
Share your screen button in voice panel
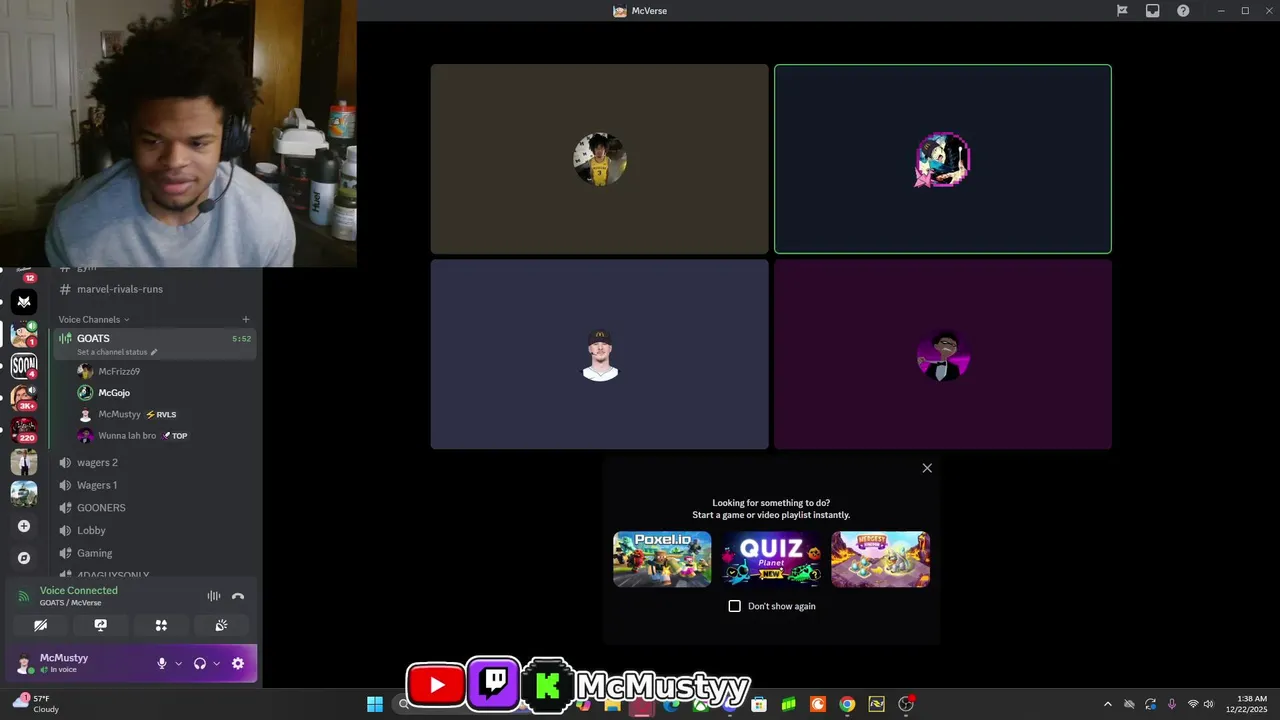100,625
